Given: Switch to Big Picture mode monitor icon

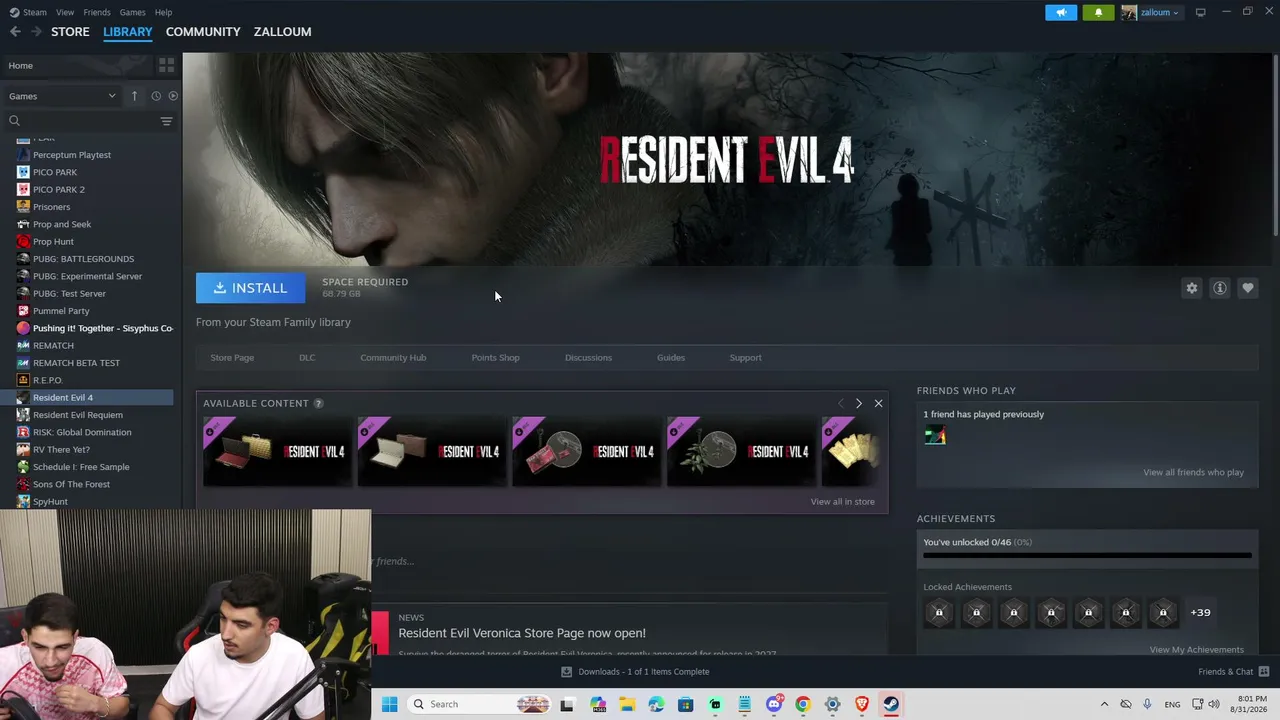Looking at the screenshot, I should [x=1200, y=12].
